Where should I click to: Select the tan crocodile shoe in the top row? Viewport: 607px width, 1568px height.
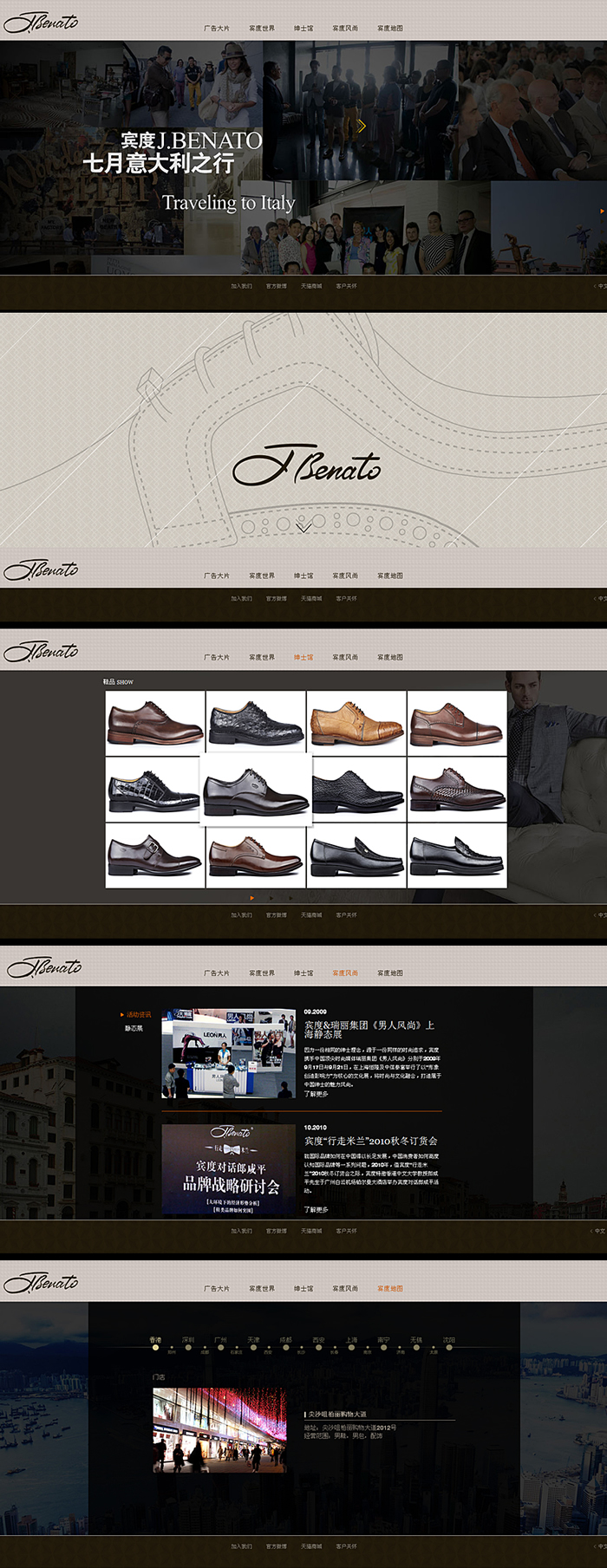(x=356, y=722)
